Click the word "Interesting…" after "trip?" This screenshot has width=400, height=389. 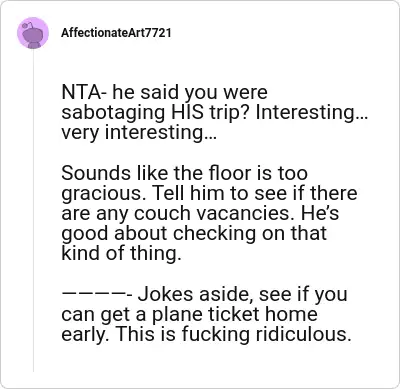coord(311,113)
